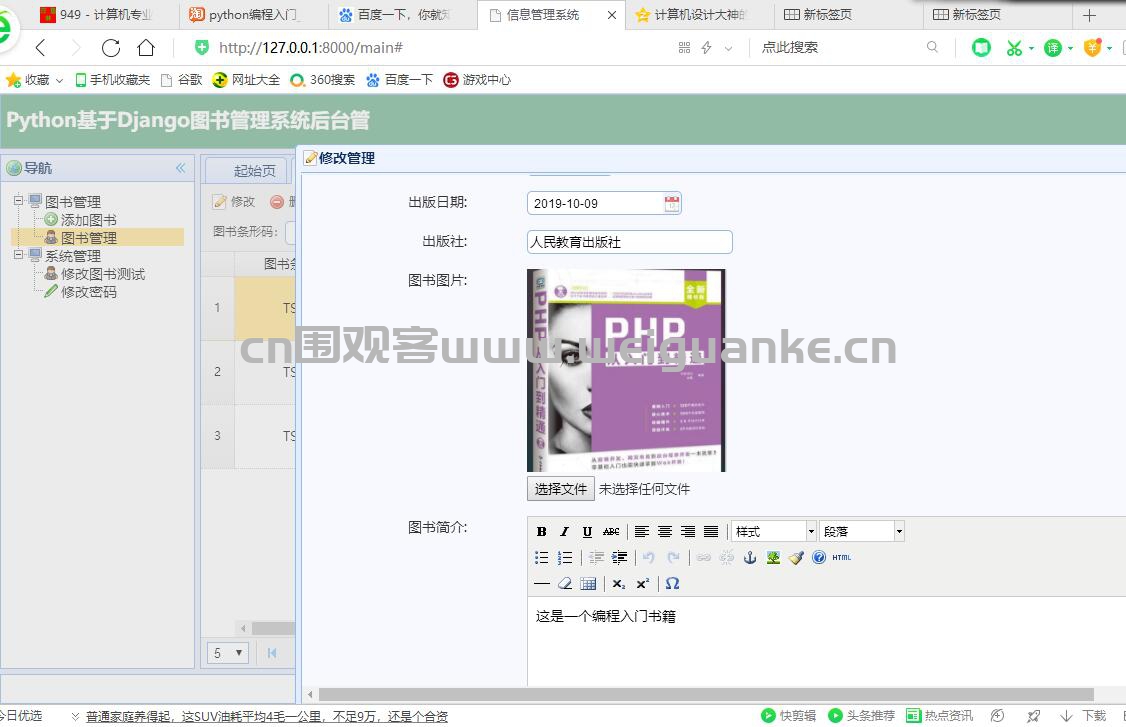Image resolution: width=1126 pixels, height=727 pixels.
Task: Insert a hyperlink with the chain icon
Action: 704,557
